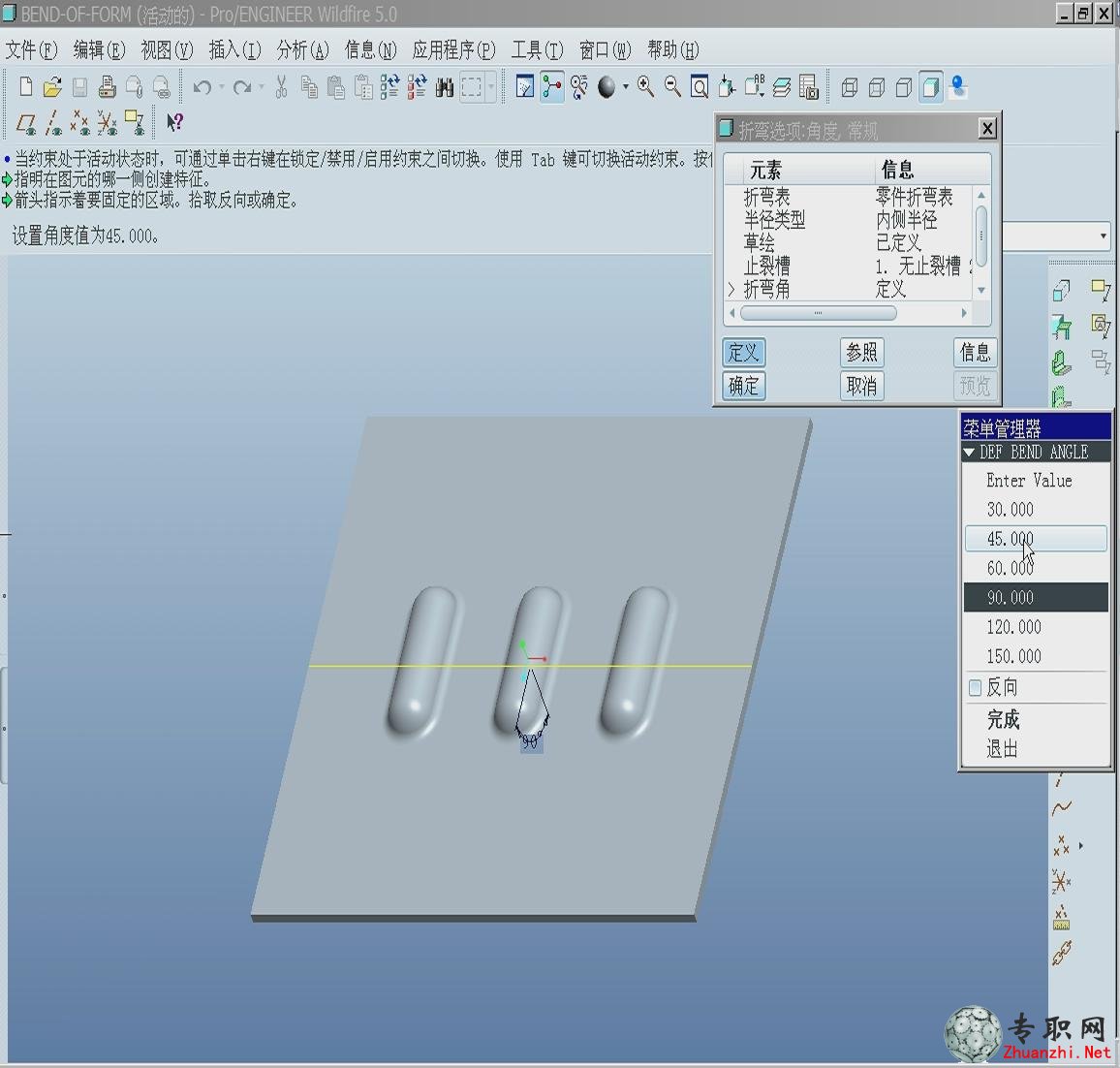
Task: Regenerate model with the first regenerate icon
Action: click(x=390, y=87)
